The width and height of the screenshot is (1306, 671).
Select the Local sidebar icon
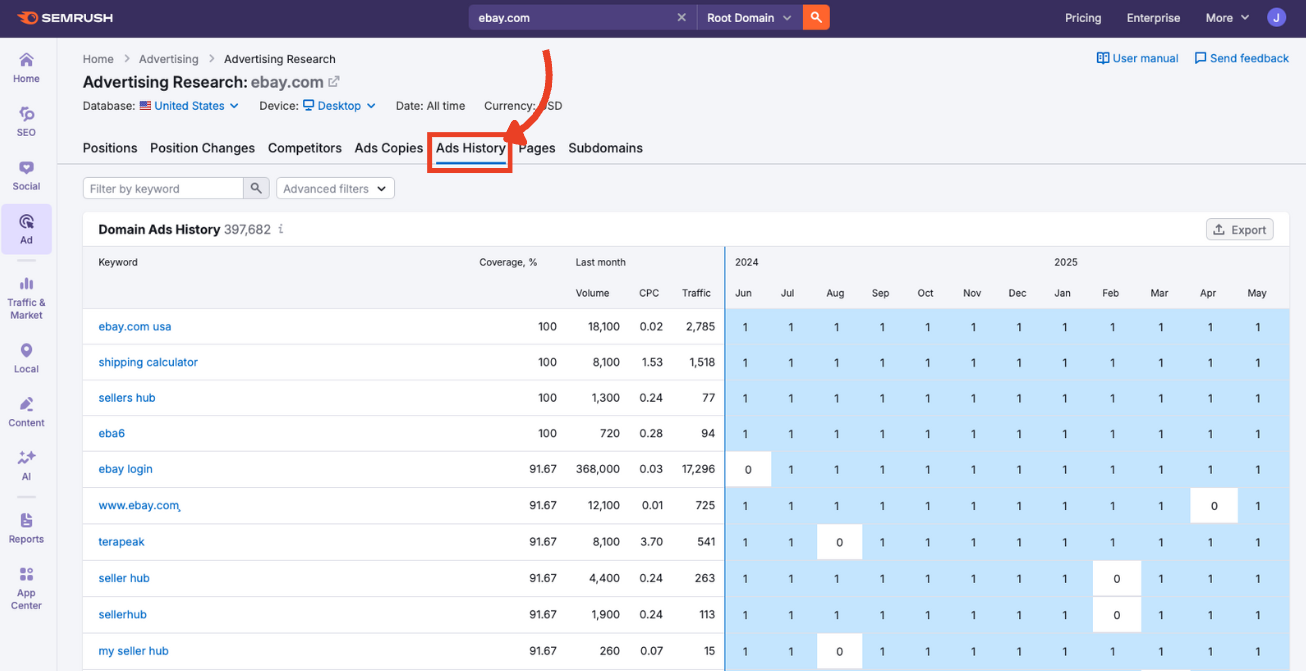pos(26,357)
